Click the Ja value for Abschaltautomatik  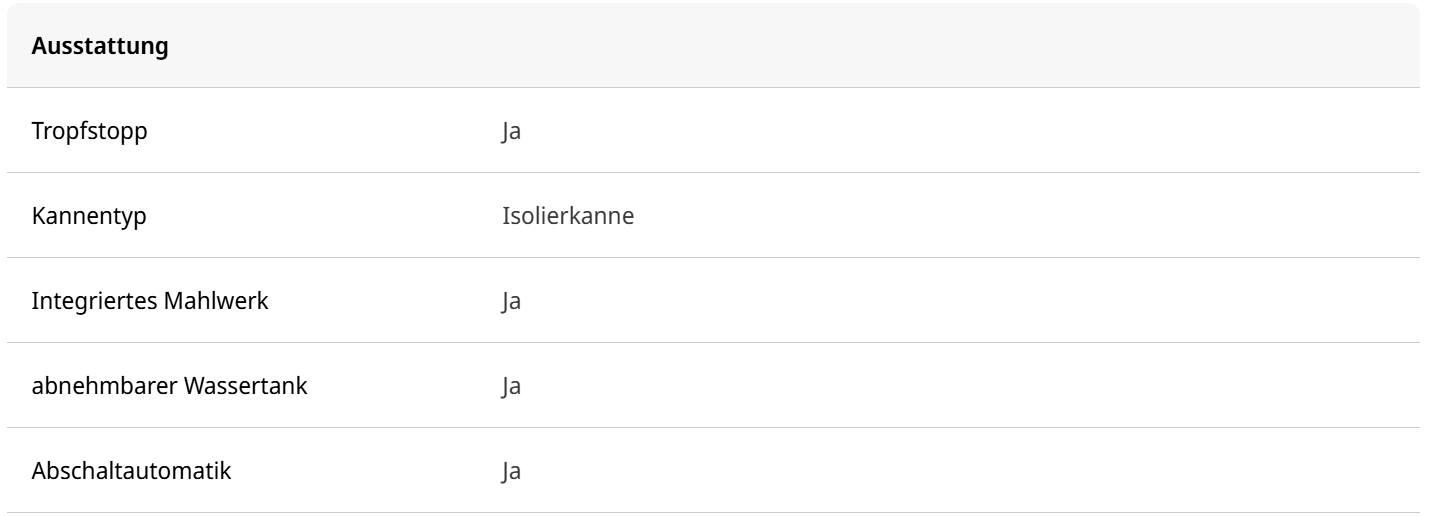(x=510, y=469)
